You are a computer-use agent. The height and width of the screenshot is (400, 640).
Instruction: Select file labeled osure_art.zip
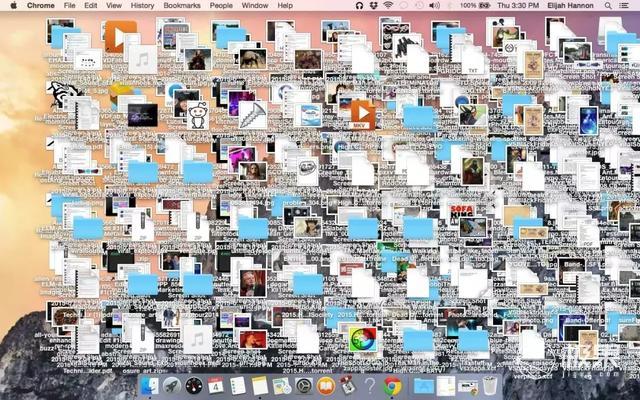(145, 371)
